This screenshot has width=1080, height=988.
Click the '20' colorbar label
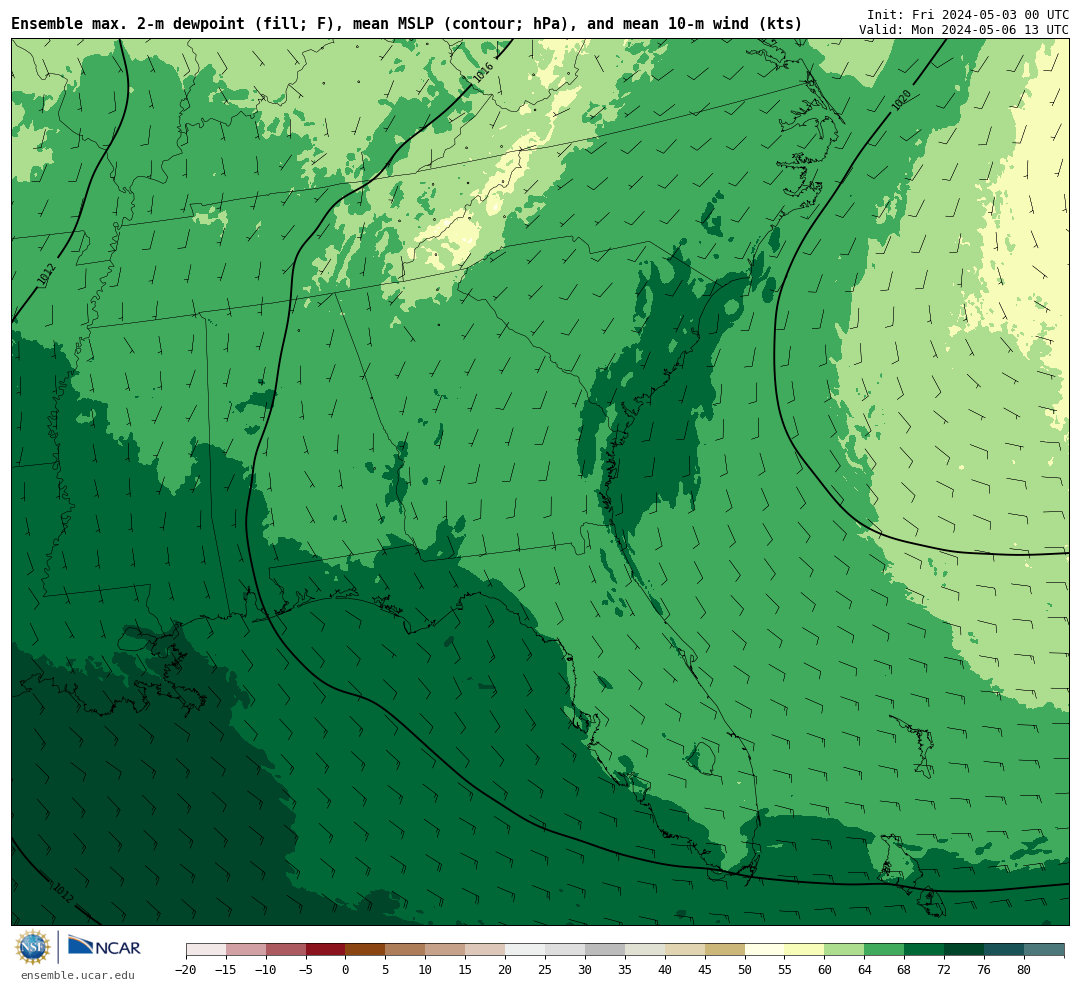(x=505, y=970)
